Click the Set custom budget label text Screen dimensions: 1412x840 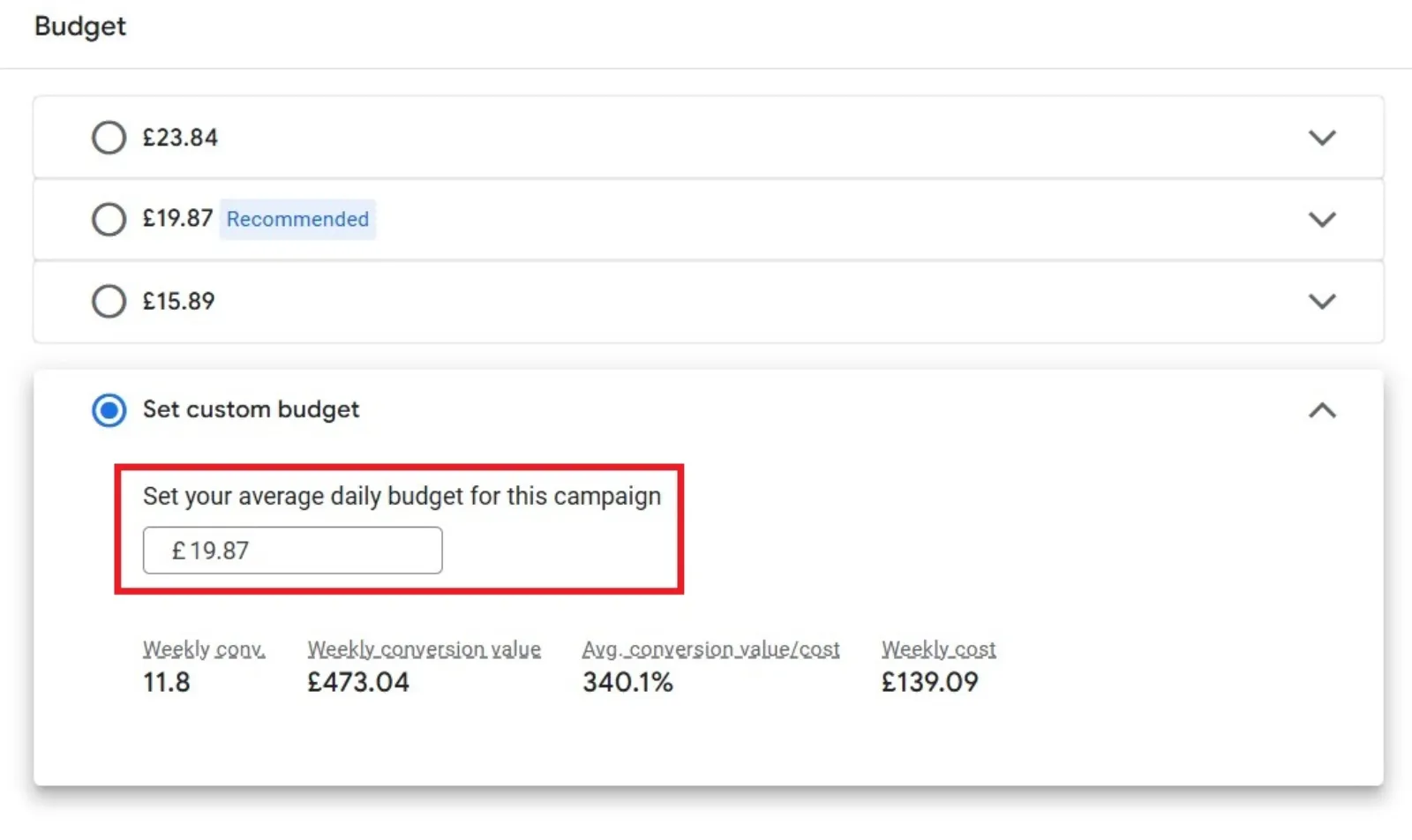[x=251, y=409]
